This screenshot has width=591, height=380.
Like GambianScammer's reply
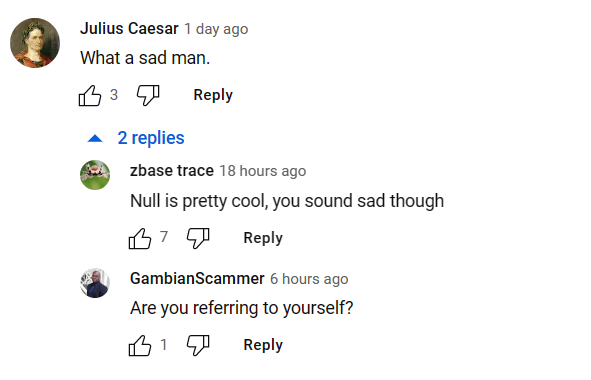[140, 345]
